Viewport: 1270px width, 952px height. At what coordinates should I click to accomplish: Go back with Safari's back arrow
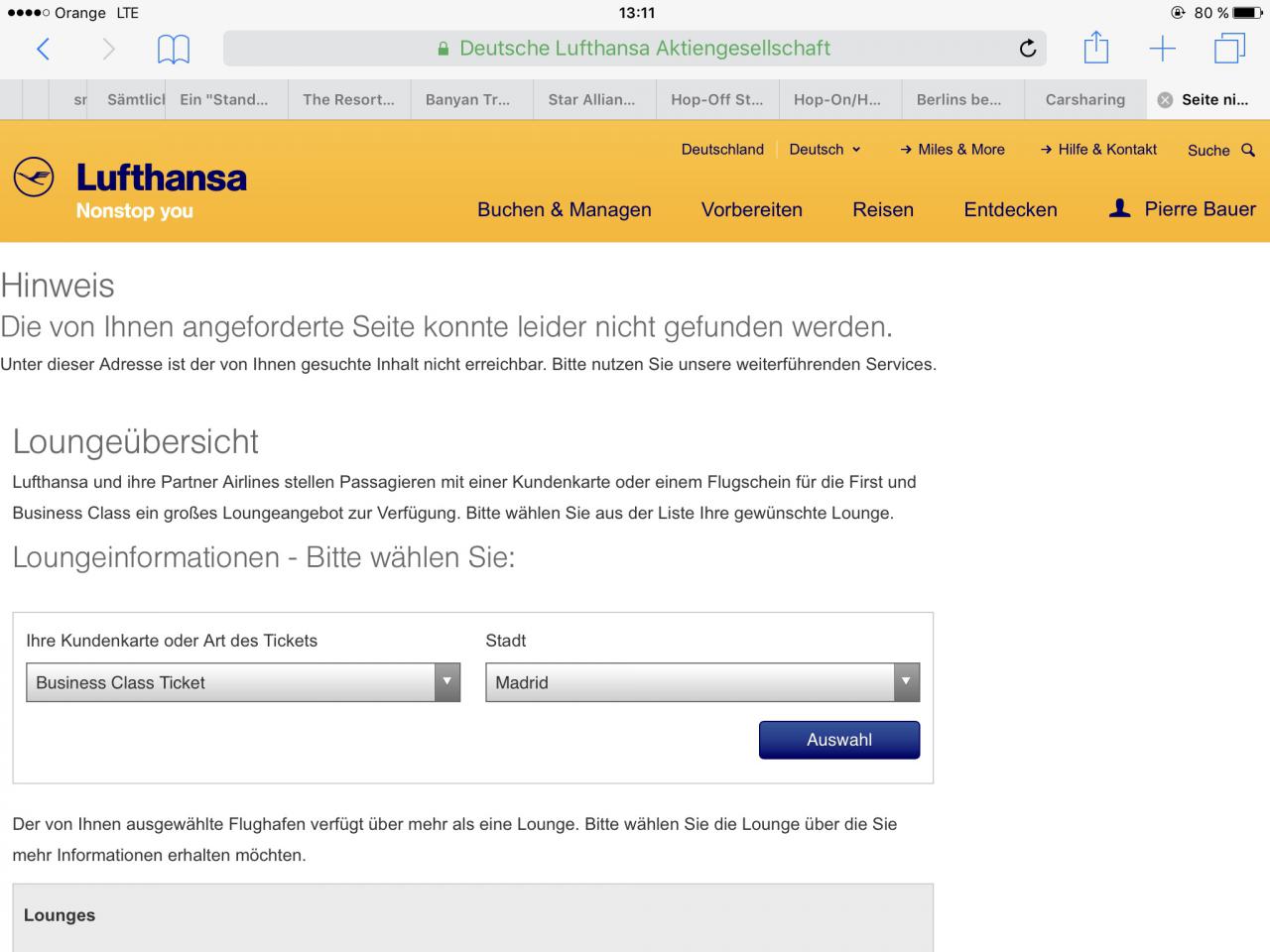43,49
